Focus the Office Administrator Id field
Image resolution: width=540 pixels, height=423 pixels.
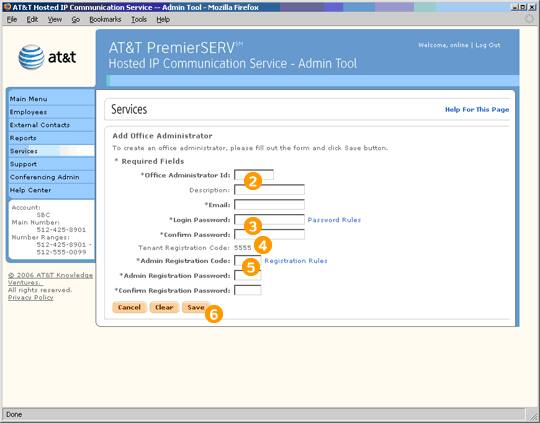pyautogui.click(x=254, y=175)
